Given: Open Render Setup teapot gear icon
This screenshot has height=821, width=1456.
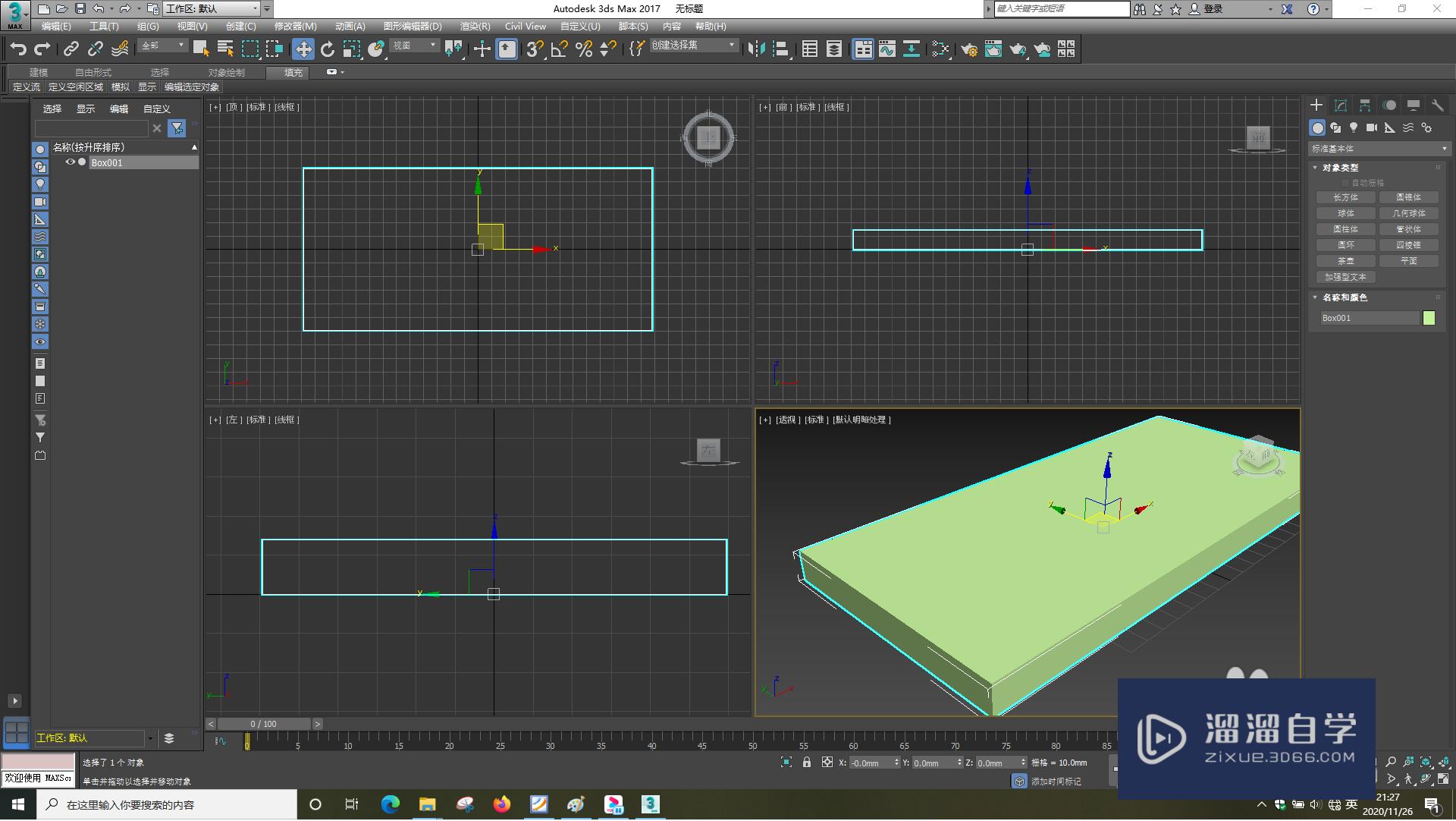Looking at the screenshot, I should [969, 49].
